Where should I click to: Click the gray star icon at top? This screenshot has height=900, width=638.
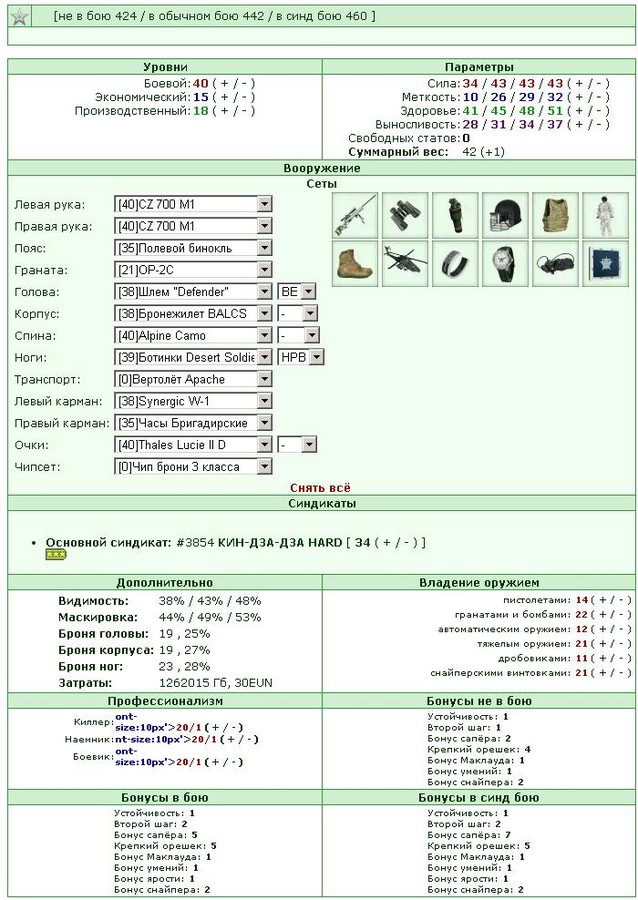20,17
